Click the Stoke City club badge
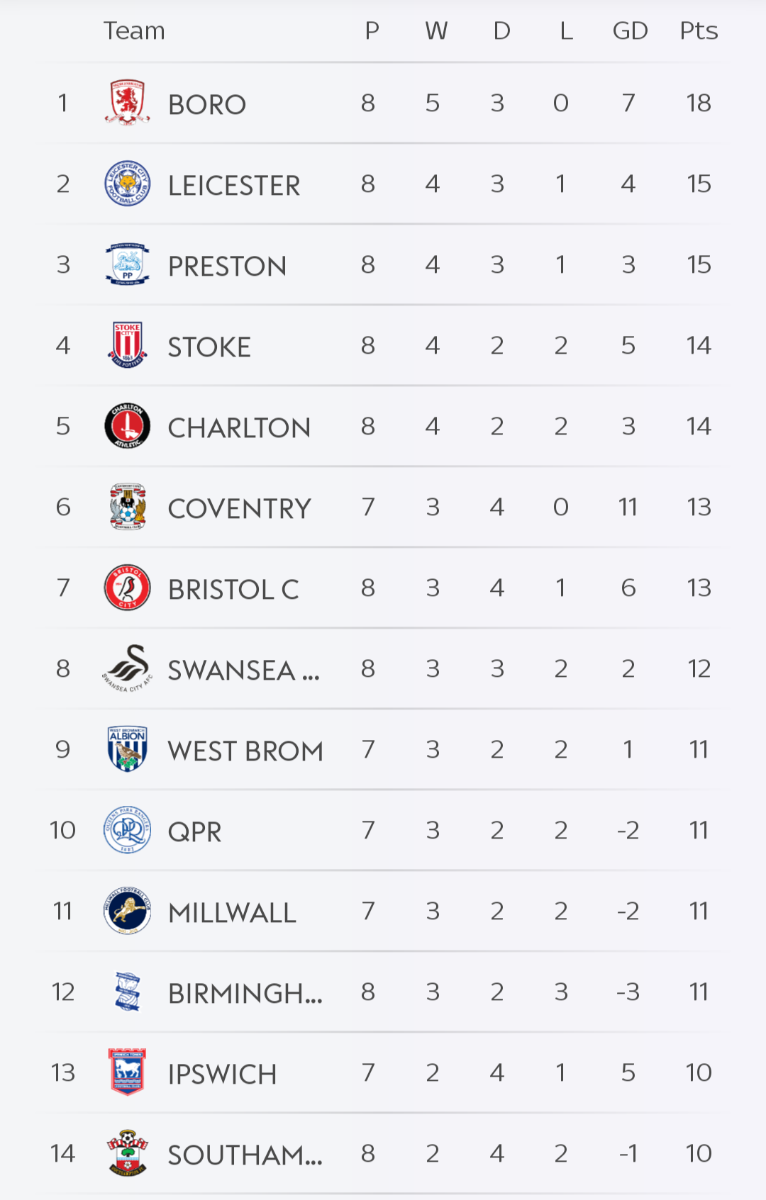The width and height of the screenshot is (766, 1200). (x=128, y=346)
